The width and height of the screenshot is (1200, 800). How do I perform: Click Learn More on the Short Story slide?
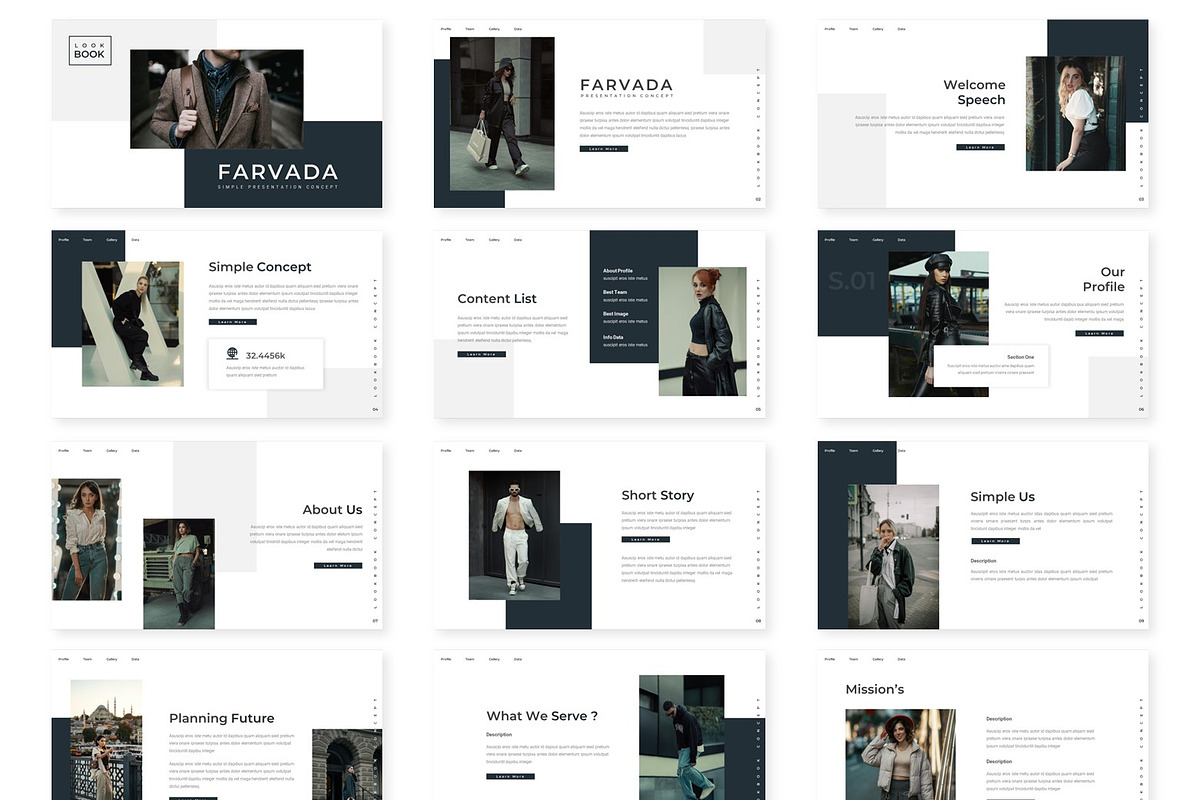point(646,540)
